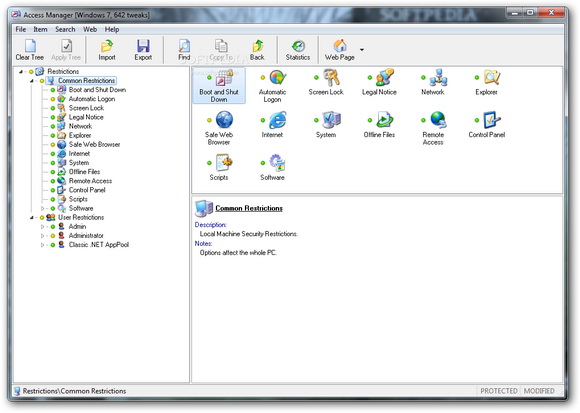Click the Import toolbar icon
This screenshot has width=580, height=413.
pos(107,46)
